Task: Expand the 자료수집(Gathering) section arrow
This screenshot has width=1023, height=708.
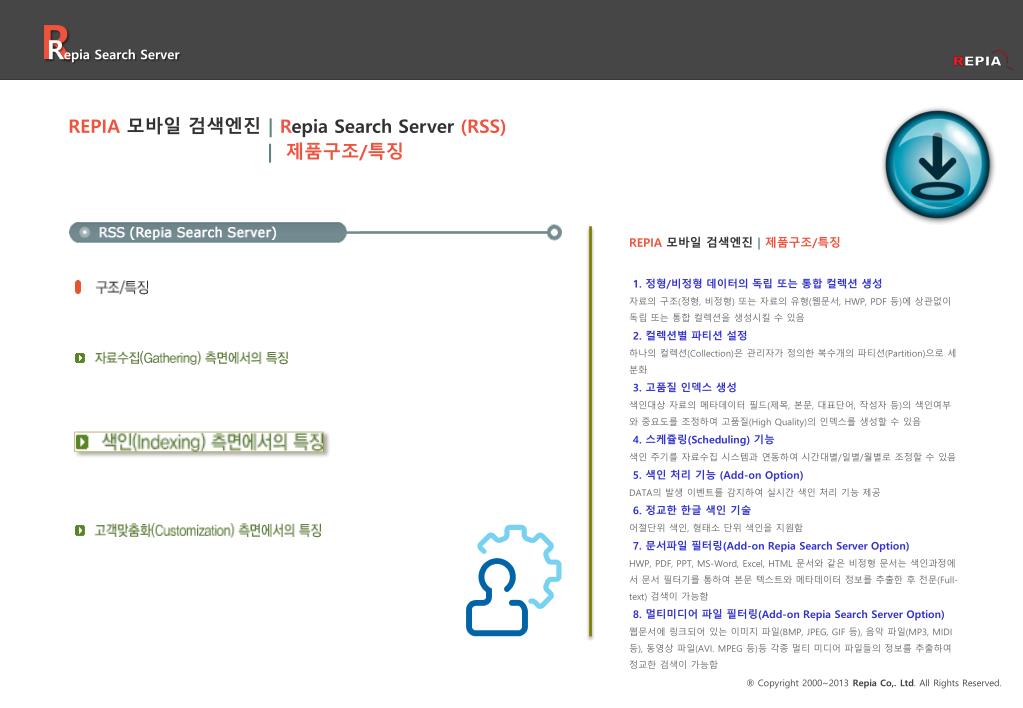Action: click(x=81, y=356)
